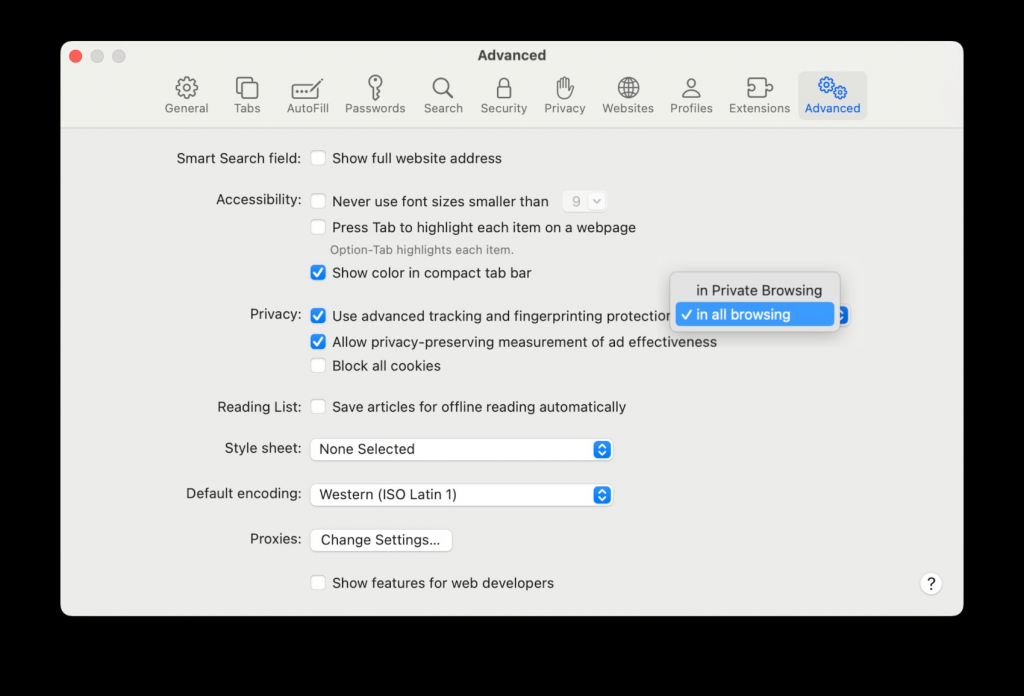Image resolution: width=1024 pixels, height=696 pixels.
Task: Click the help question mark button
Action: [x=931, y=583]
